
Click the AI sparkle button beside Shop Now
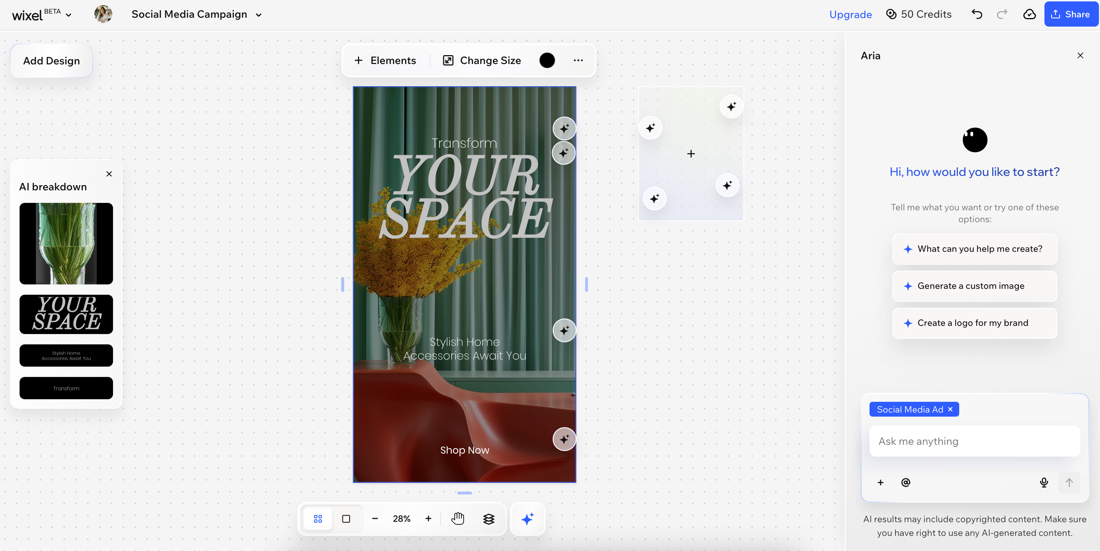[564, 439]
